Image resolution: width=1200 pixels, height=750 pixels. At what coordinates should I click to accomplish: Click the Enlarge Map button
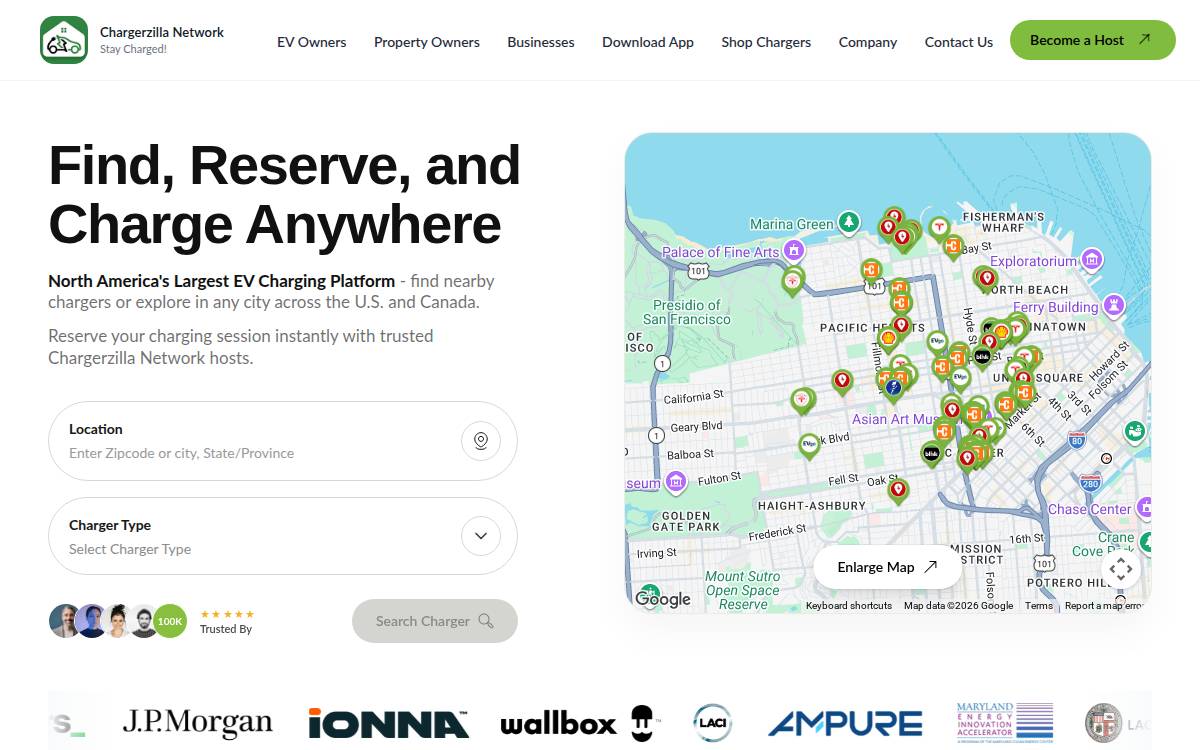(888, 567)
